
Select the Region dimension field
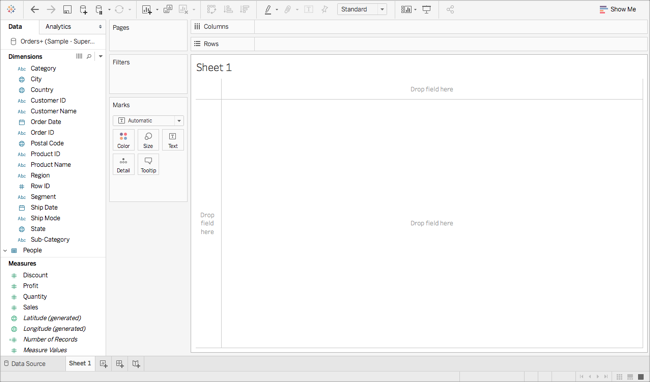(40, 175)
